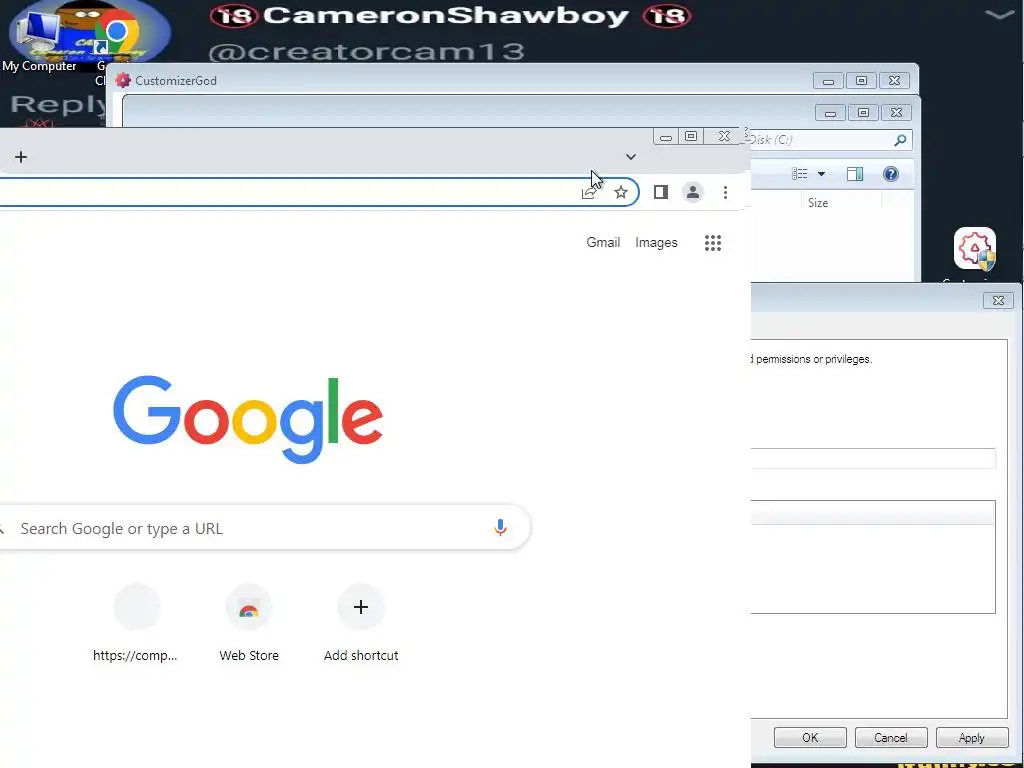Open Chrome three-dot menu
This screenshot has width=1024, height=768.
[x=725, y=192]
